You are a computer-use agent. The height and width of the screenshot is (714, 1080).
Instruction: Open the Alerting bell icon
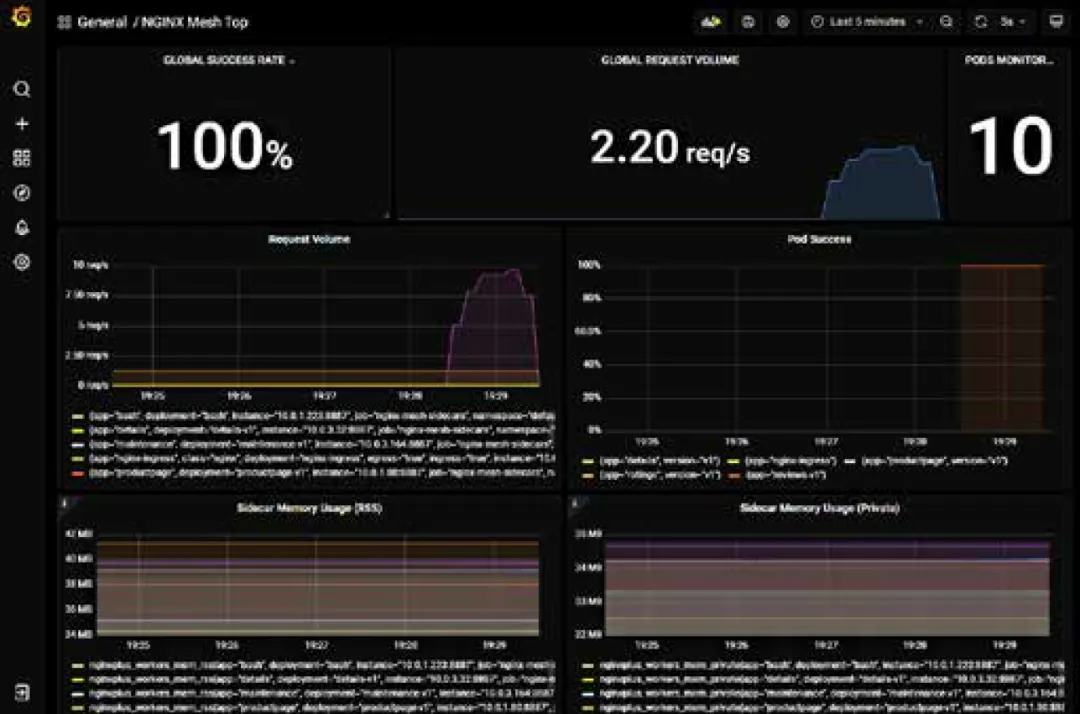point(22,228)
